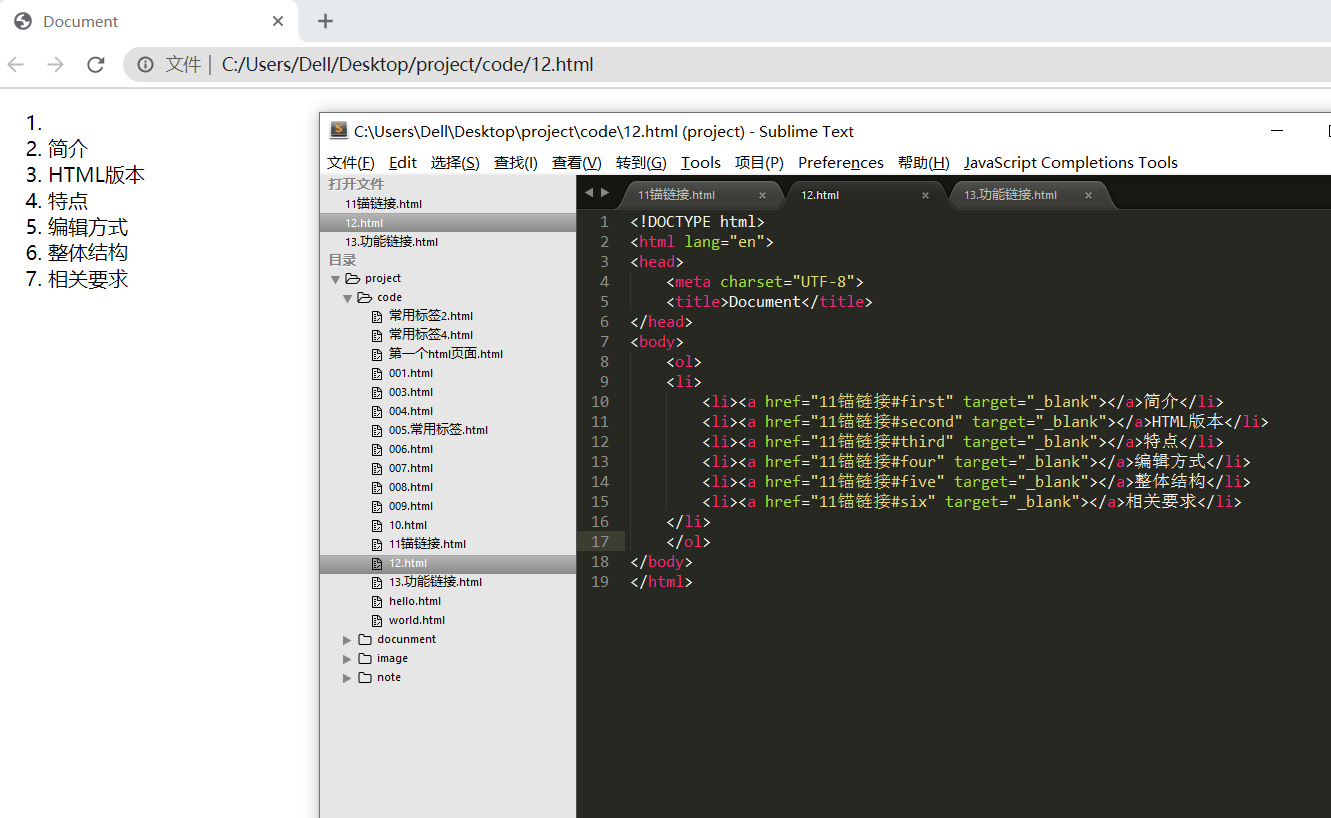Screen dimensions: 1331x818
Task: Open the 查找(I) menu
Action: (x=516, y=163)
